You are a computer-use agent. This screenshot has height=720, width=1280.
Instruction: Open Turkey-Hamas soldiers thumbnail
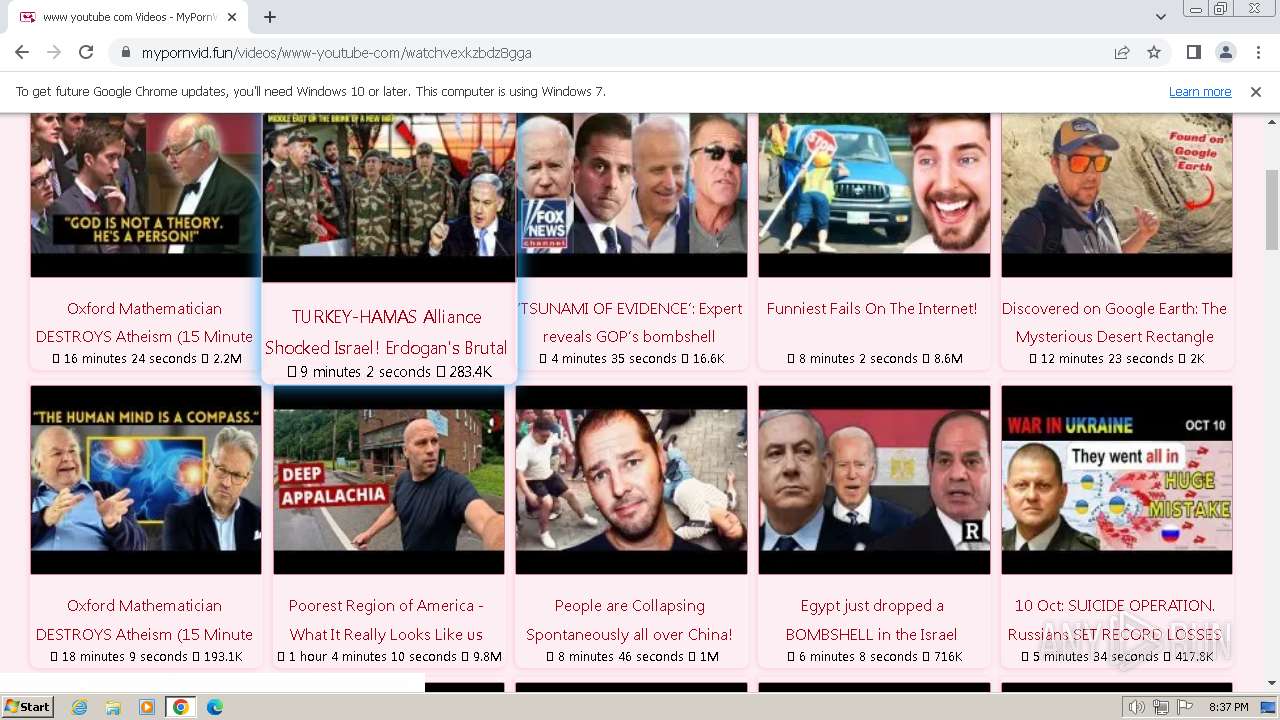(389, 197)
